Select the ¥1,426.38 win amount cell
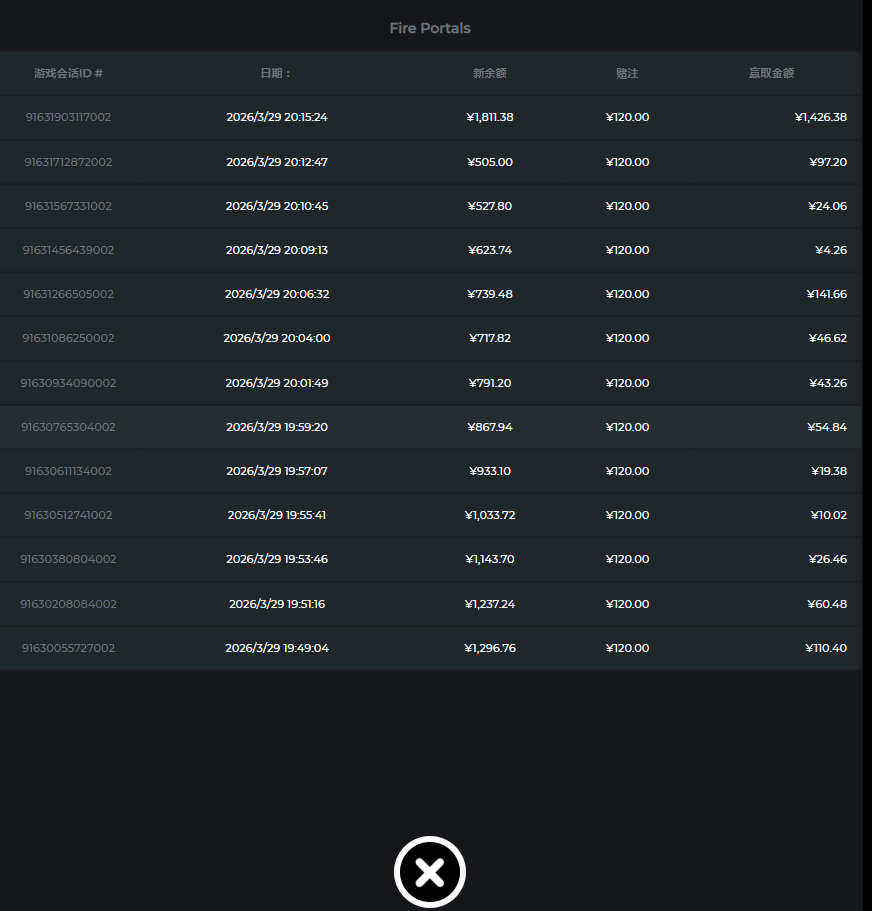The width and height of the screenshot is (872, 911). click(820, 117)
